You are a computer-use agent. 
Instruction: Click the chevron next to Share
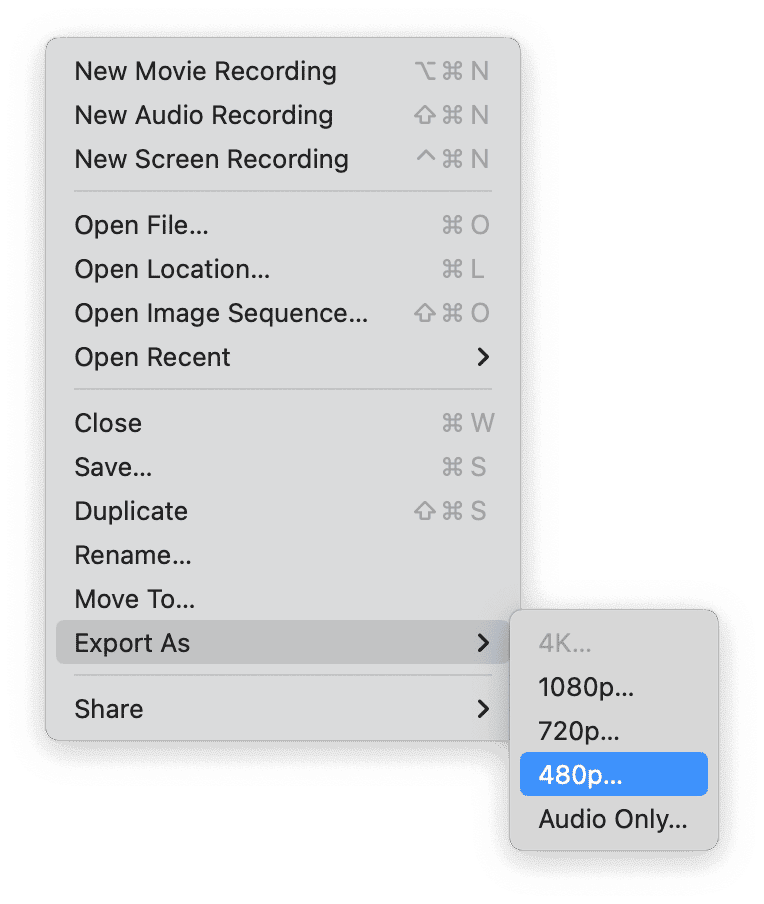coord(484,709)
